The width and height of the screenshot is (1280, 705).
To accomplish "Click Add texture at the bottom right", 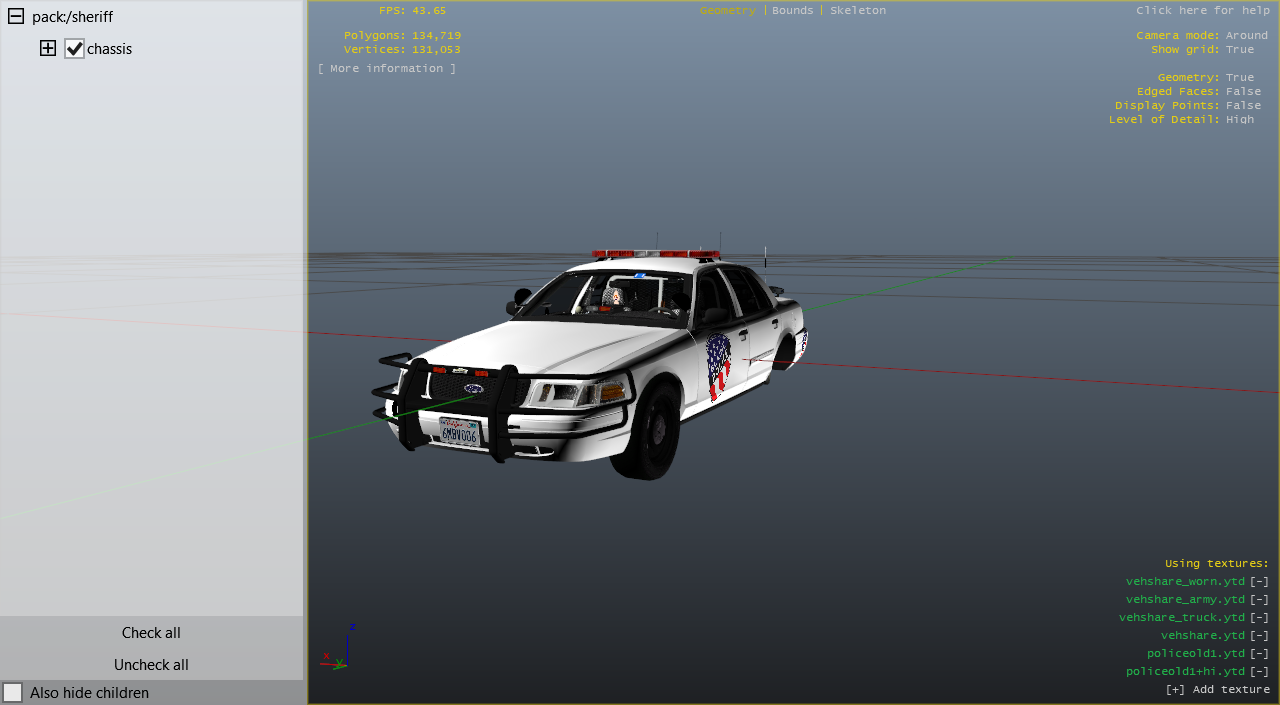I will point(1217,690).
